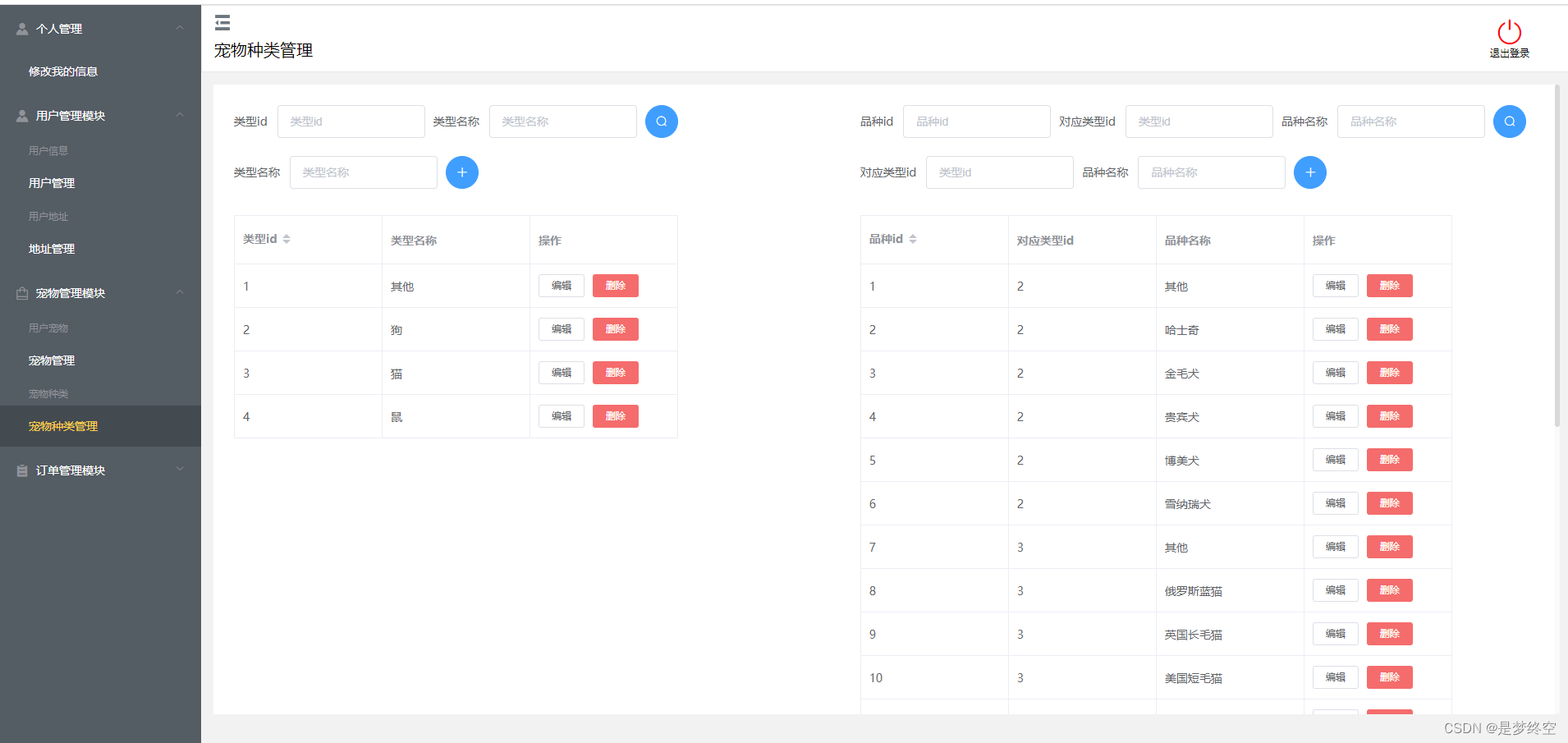Click the 宠物种类管理 page title

pyautogui.click(x=264, y=50)
